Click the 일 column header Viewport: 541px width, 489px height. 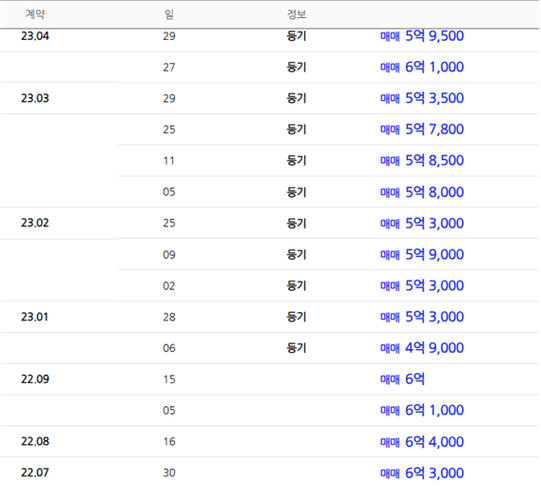169,14
